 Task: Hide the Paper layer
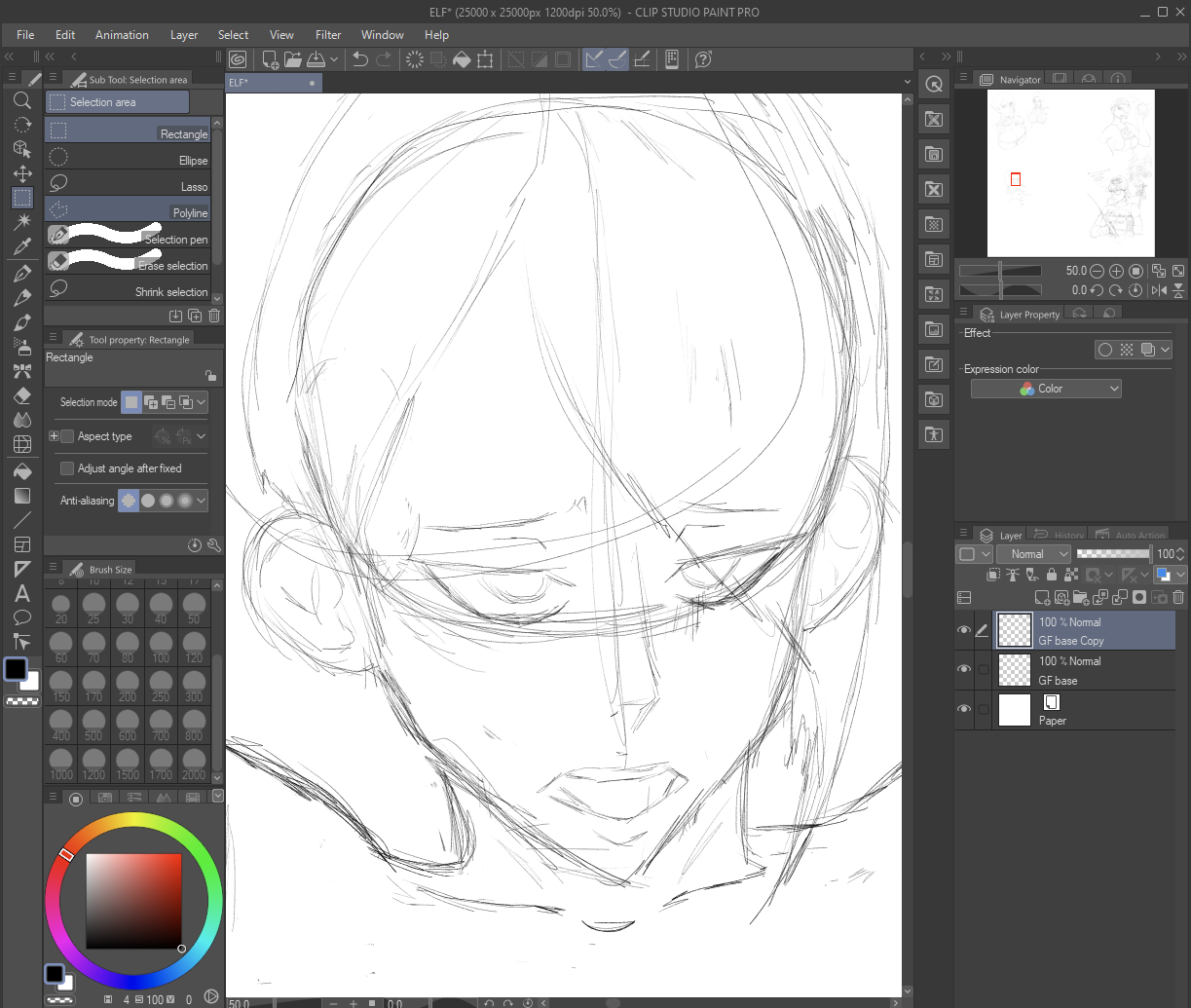point(963,710)
